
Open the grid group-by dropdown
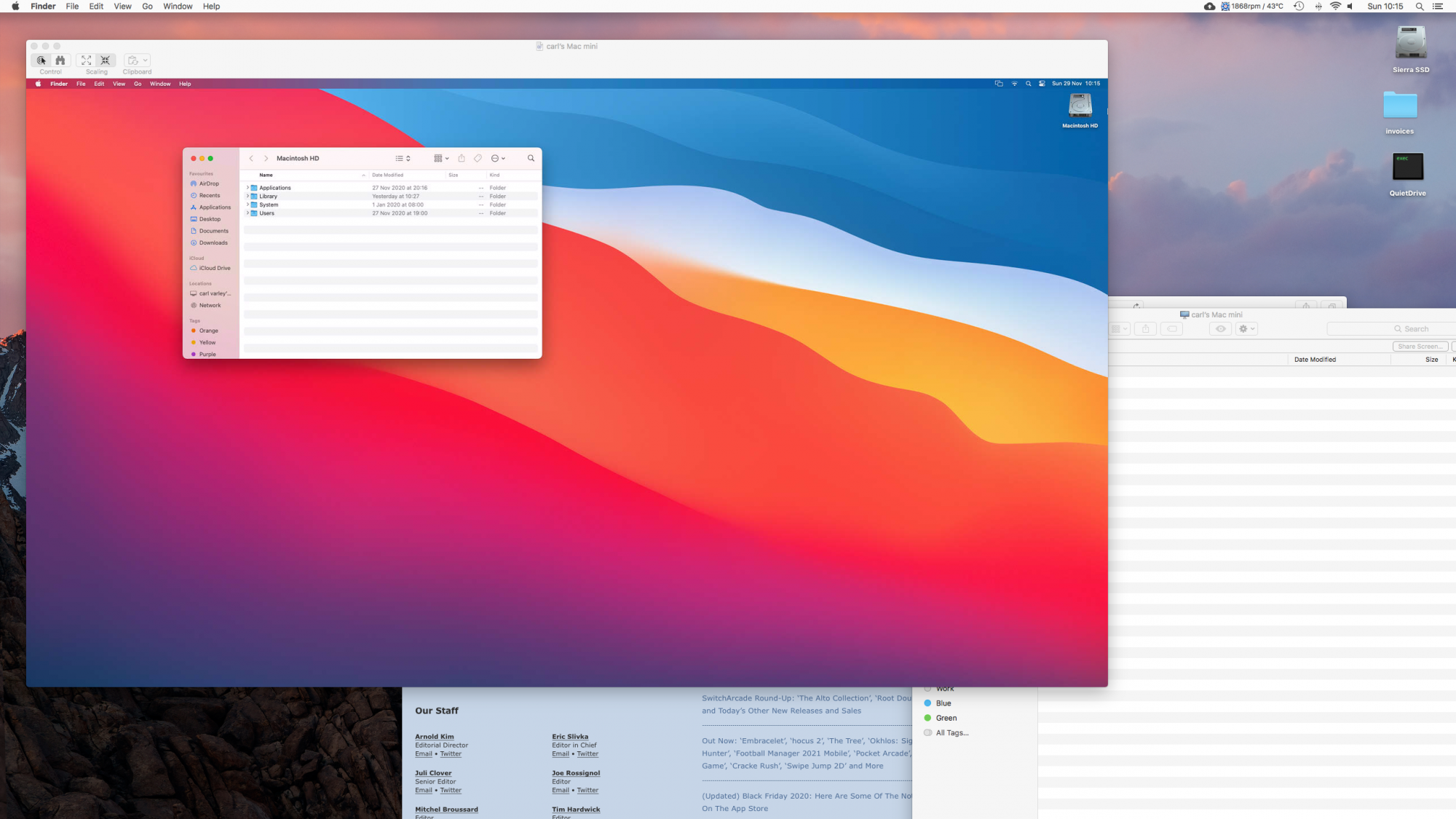[x=441, y=158]
